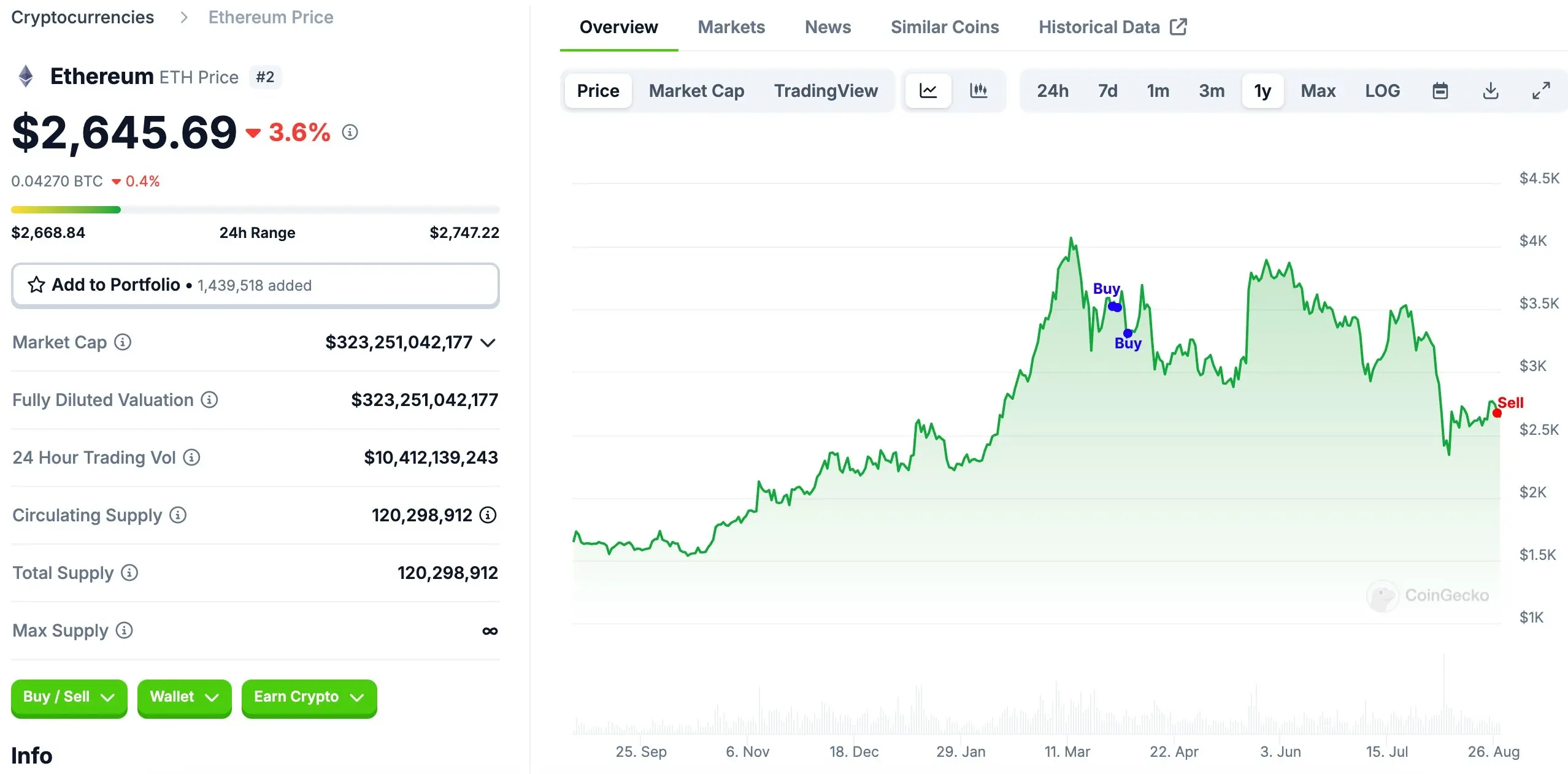Switch to the Markets tab
Viewport: 1568px width, 774px height.
731,27
